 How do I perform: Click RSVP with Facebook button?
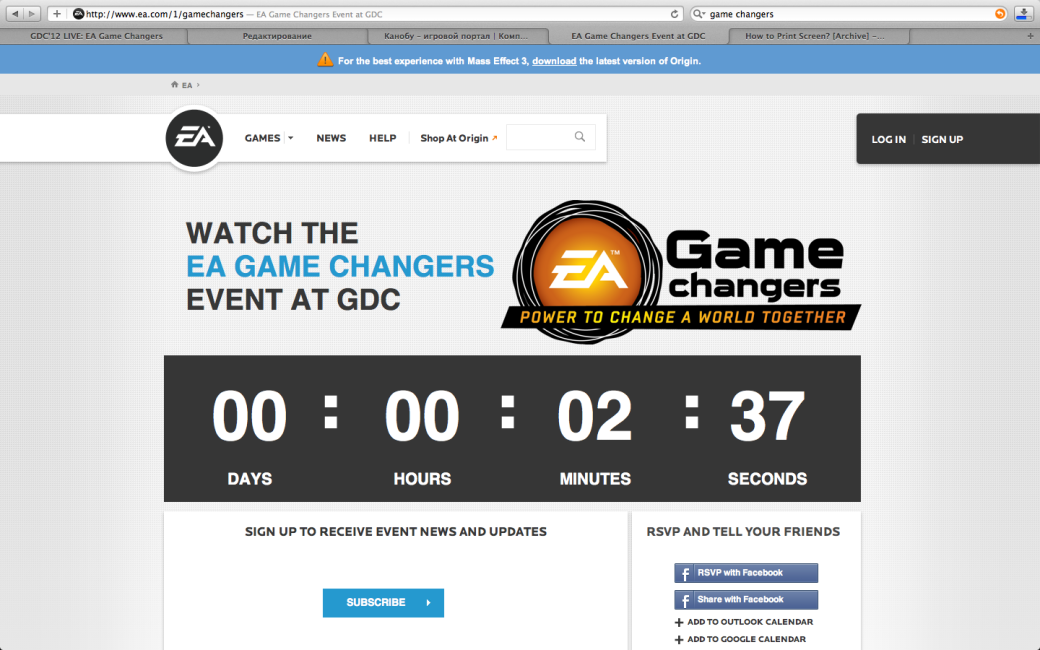click(746, 573)
